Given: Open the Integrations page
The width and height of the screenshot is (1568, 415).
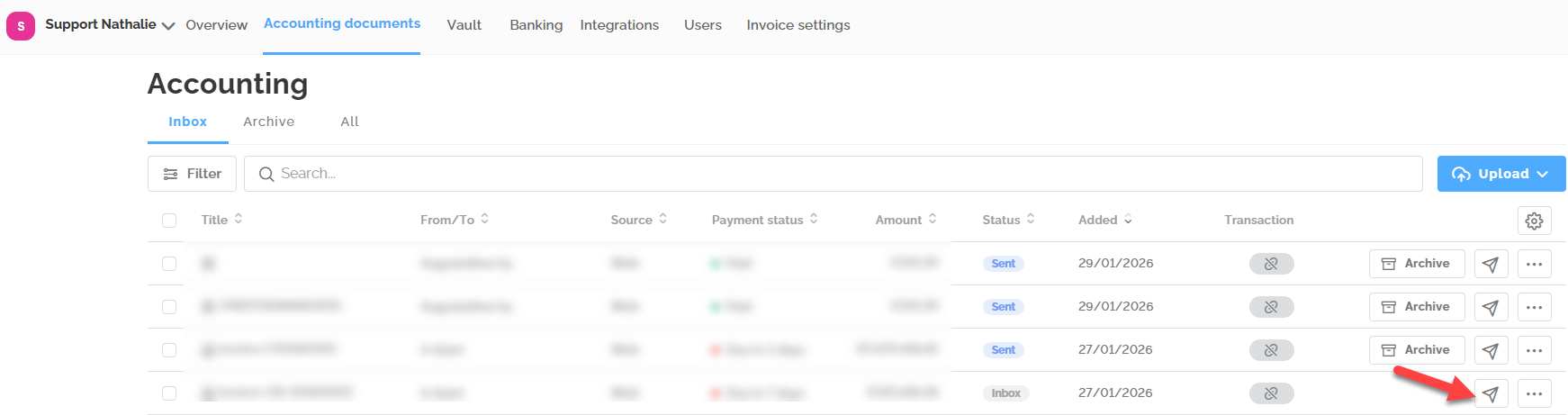Looking at the screenshot, I should coord(619,25).
